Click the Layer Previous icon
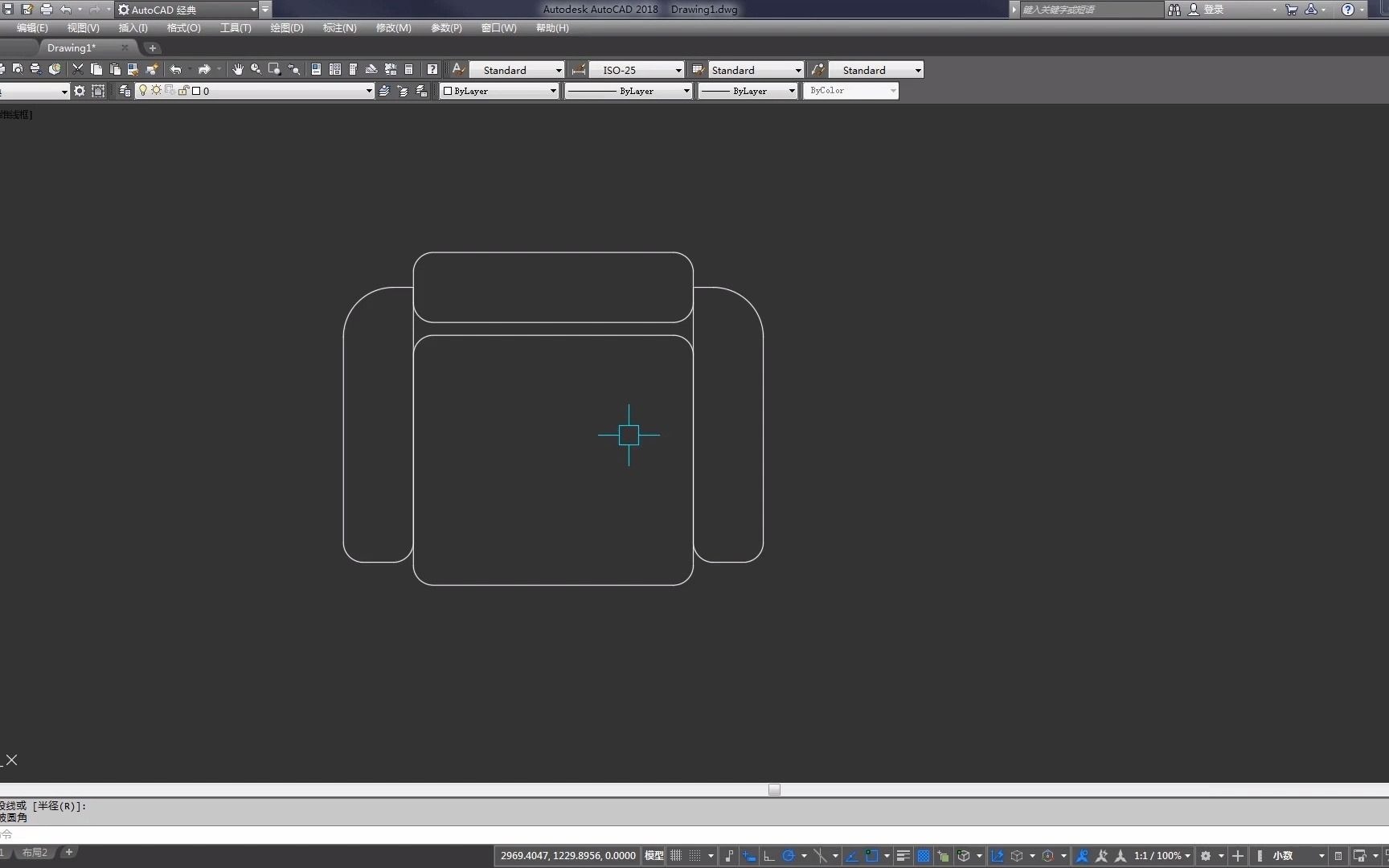 point(403,91)
